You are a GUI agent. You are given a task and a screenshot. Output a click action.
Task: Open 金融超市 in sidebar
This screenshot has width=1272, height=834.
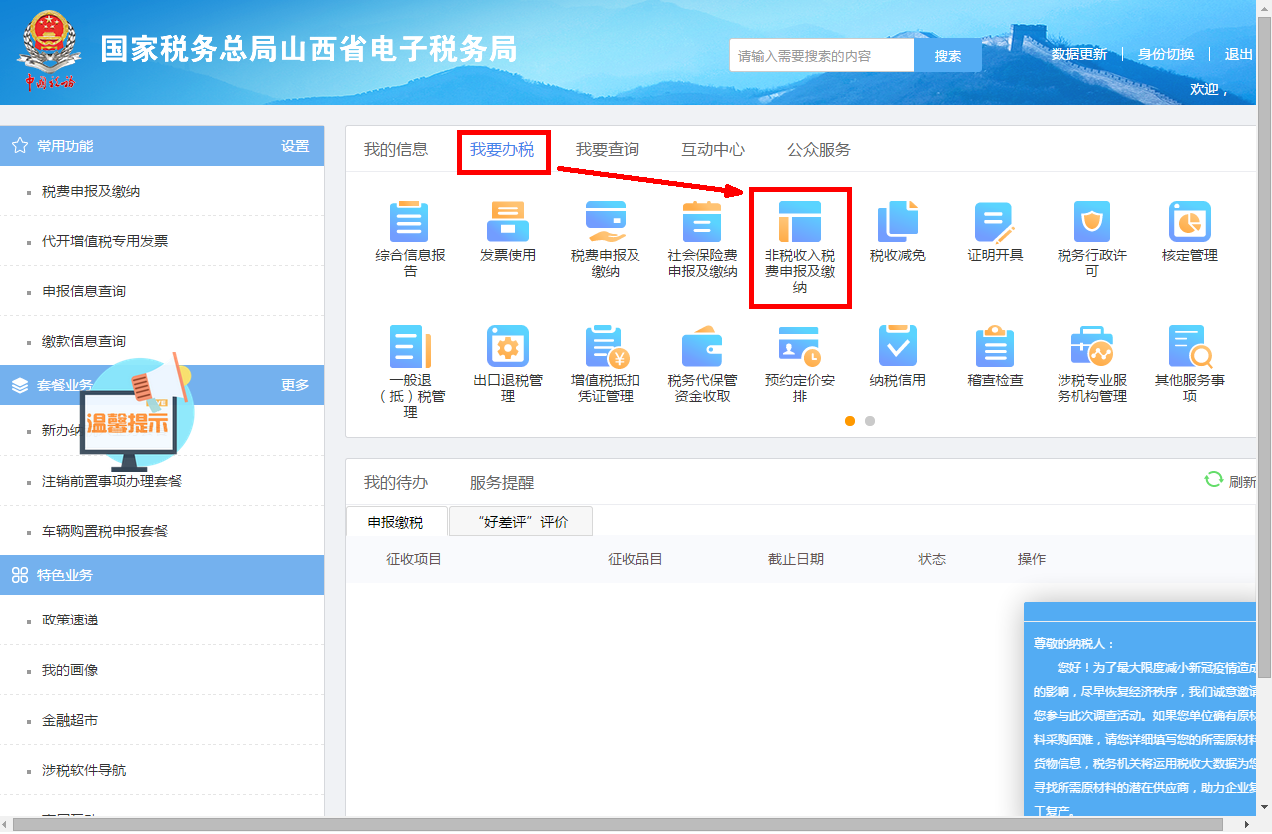click(70, 720)
